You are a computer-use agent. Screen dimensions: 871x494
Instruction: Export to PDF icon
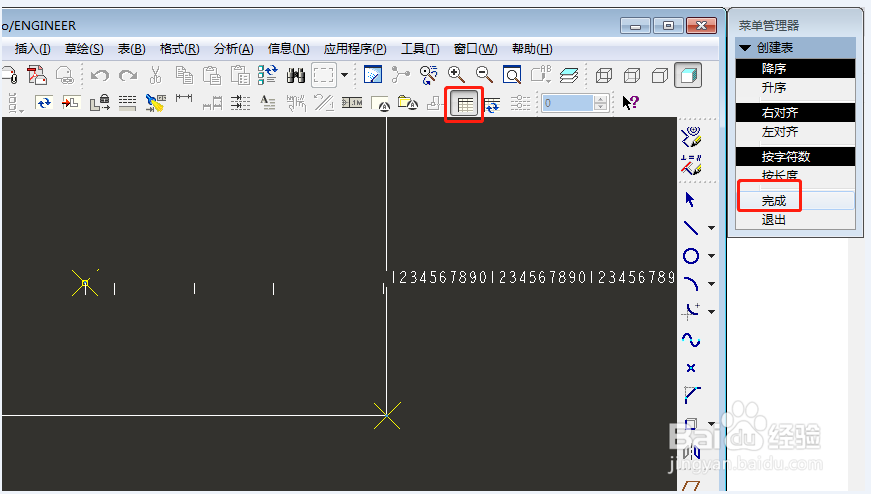tap(37, 75)
